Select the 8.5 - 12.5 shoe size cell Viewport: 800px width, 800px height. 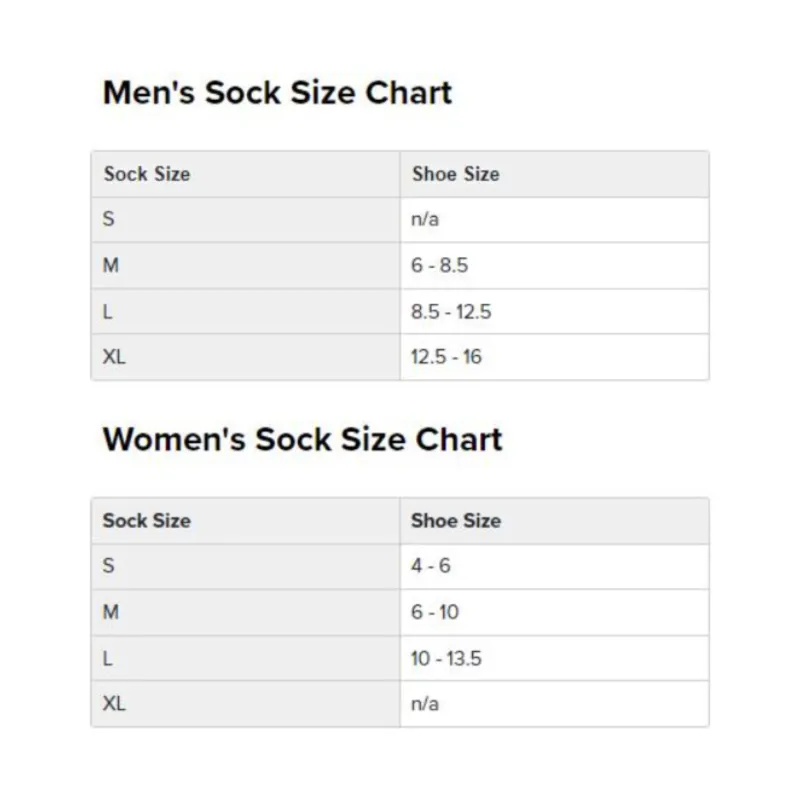451,311
